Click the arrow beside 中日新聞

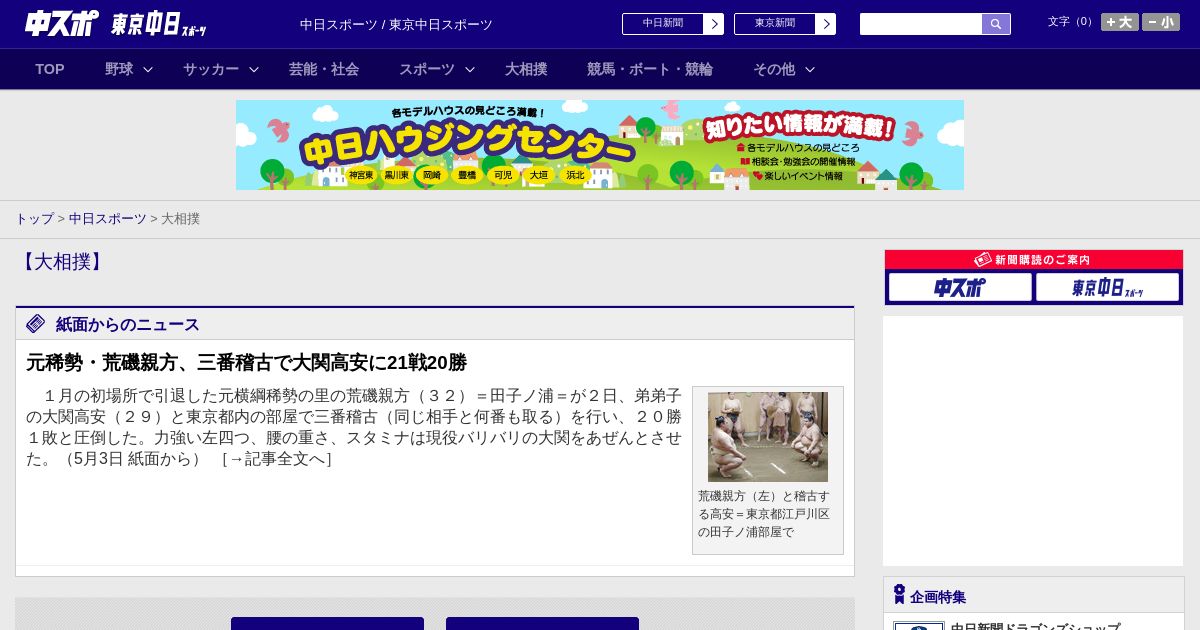(714, 24)
